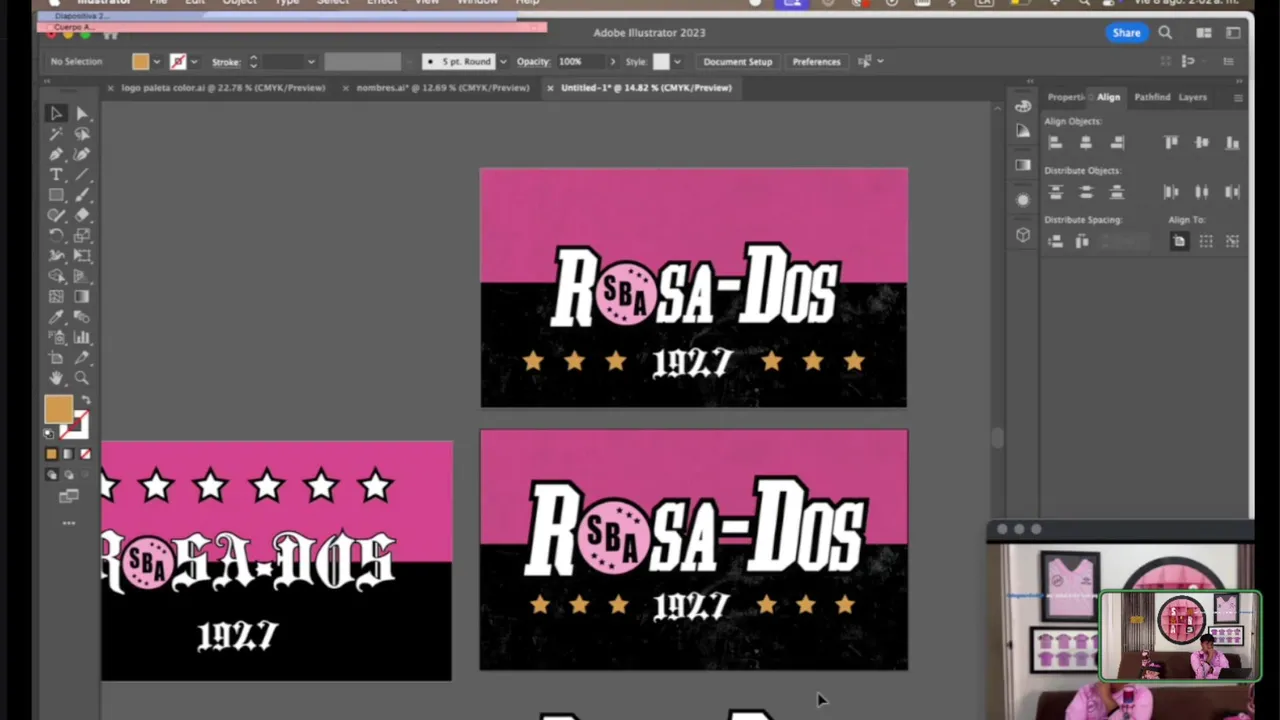Enable Align To Artboard option
The height and width of the screenshot is (720, 1280).
[1179, 241]
